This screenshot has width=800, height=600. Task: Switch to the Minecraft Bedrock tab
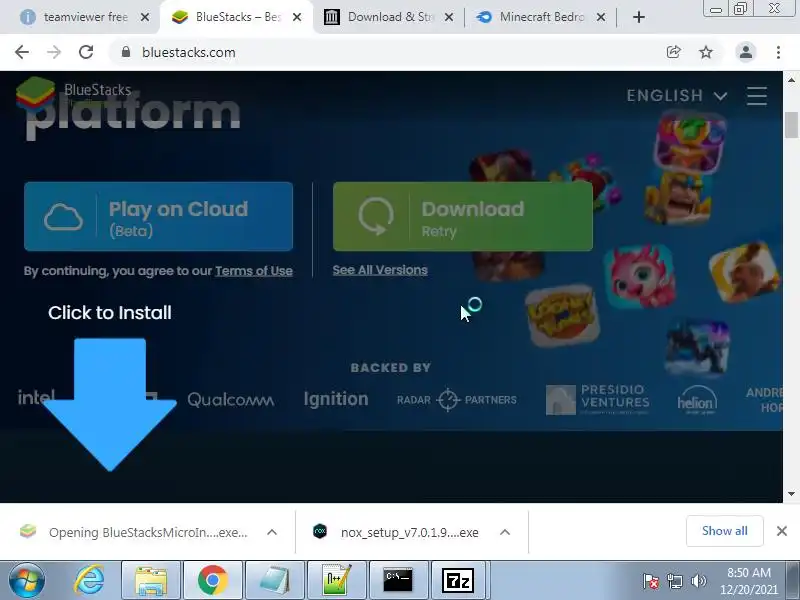541,17
